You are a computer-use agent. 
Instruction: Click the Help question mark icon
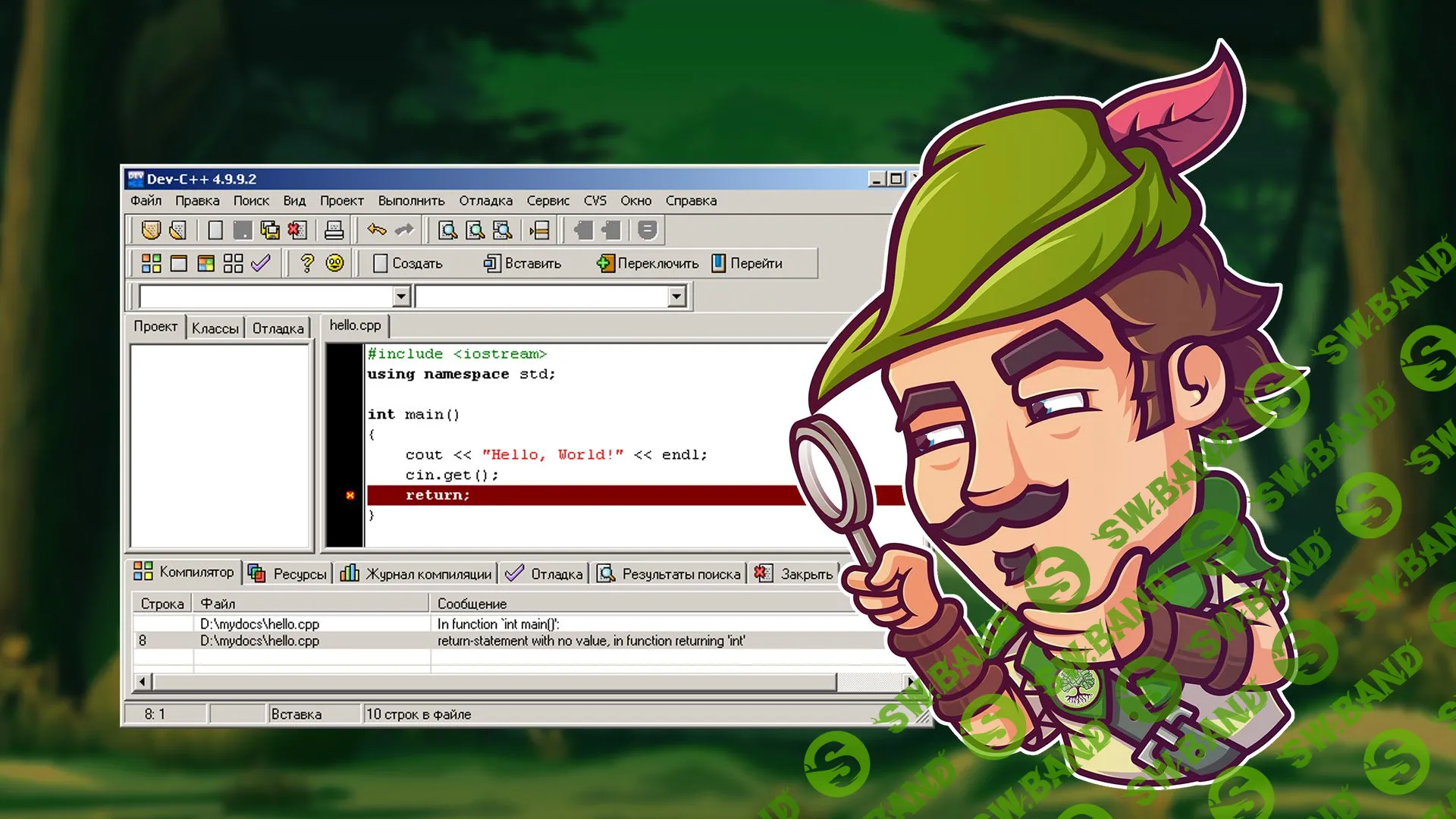coord(307,263)
